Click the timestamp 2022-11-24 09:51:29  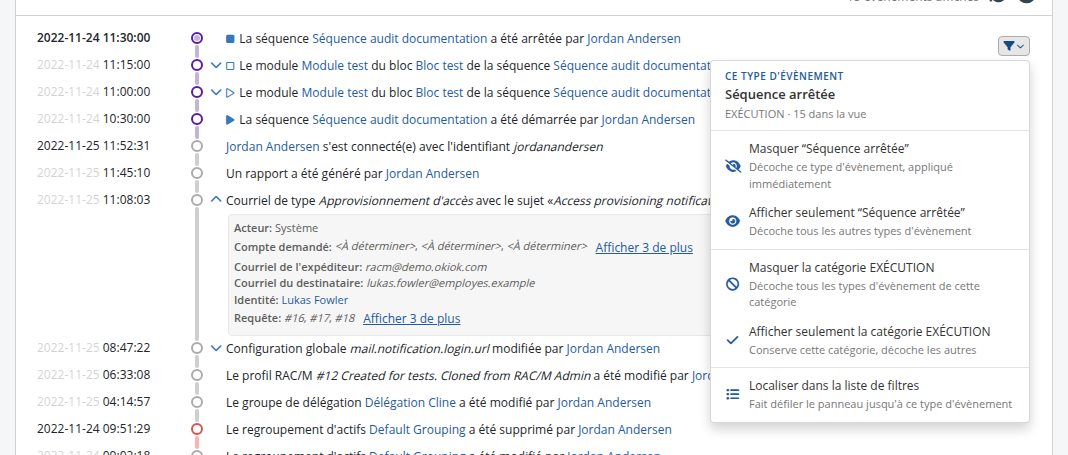tap(93, 429)
